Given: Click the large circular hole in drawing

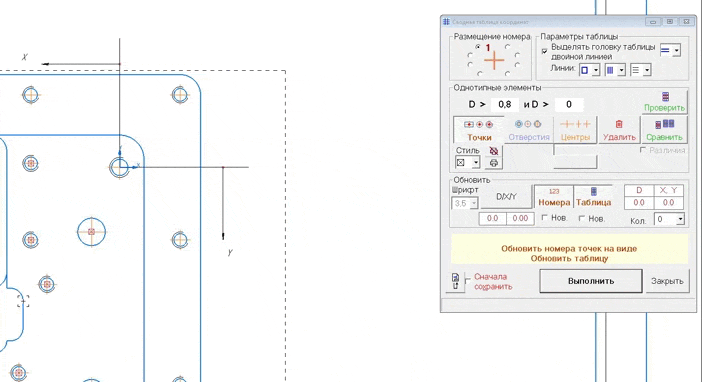Looking at the screenshot, I should pos(91,232).
